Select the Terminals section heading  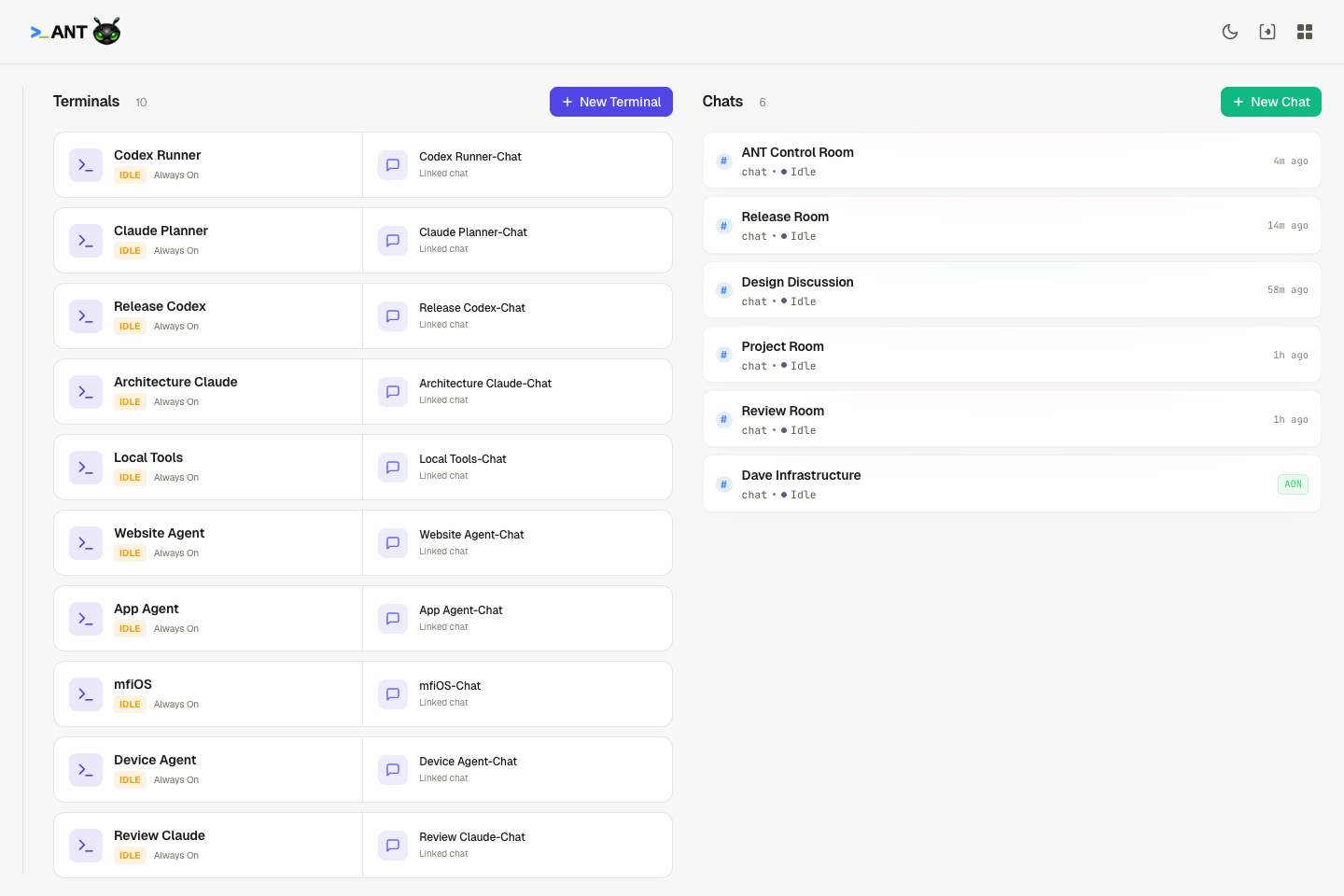[x=86, y=101]
